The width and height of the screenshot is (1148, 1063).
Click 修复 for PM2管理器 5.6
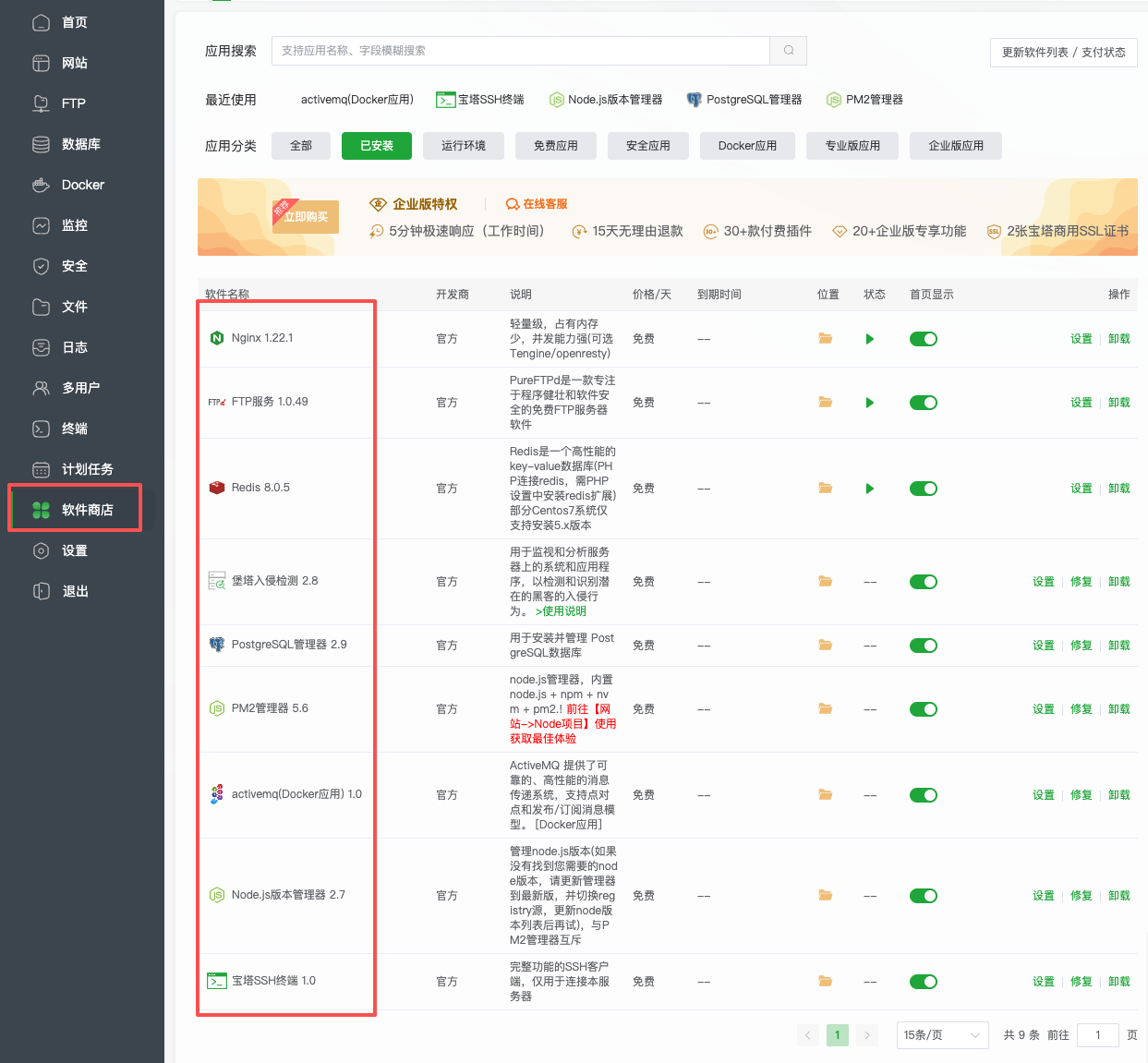click(1082, 709)
